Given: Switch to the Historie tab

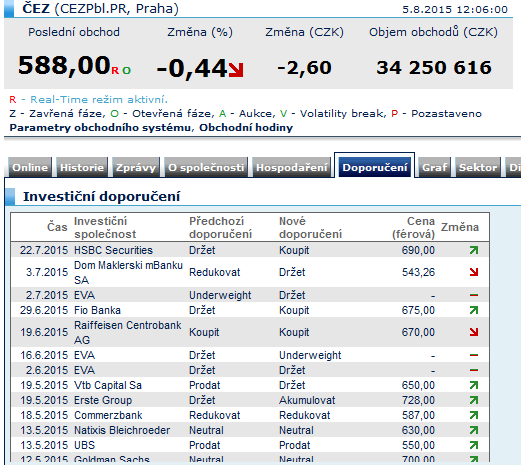Looking at the screenshot, I should tap(82, 167).
